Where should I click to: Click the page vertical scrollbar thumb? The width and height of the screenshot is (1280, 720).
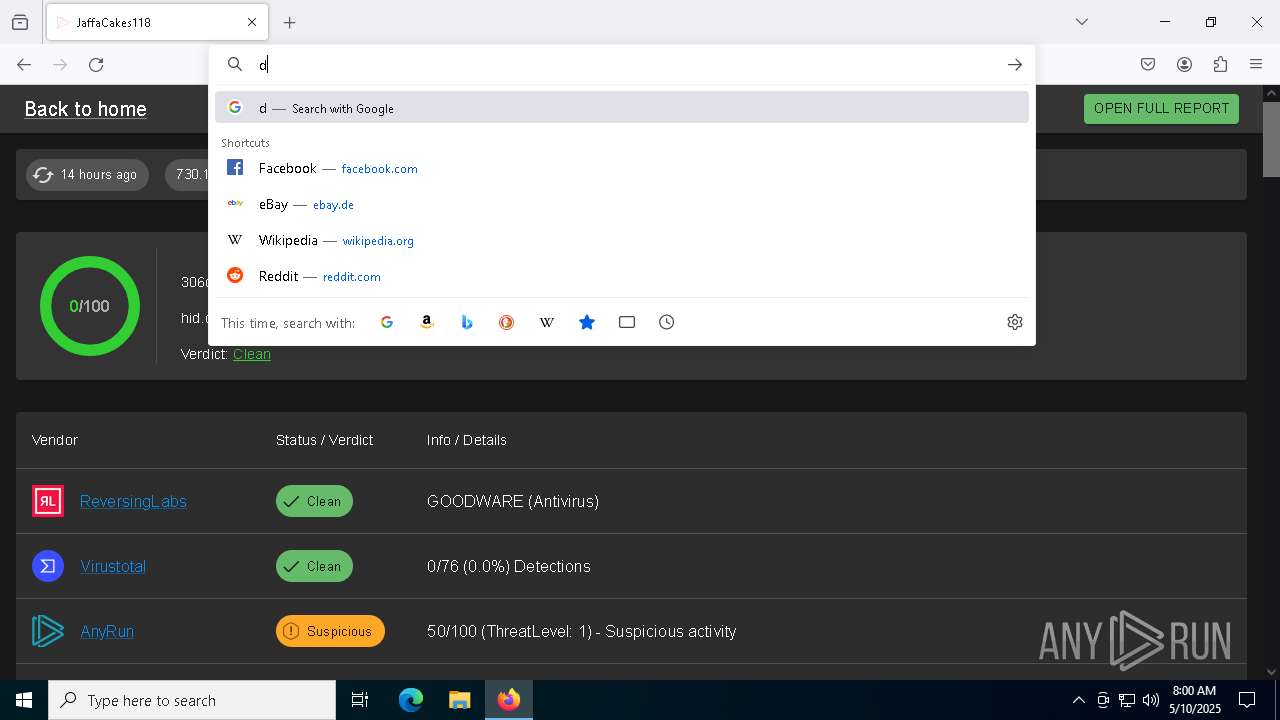1271,138
